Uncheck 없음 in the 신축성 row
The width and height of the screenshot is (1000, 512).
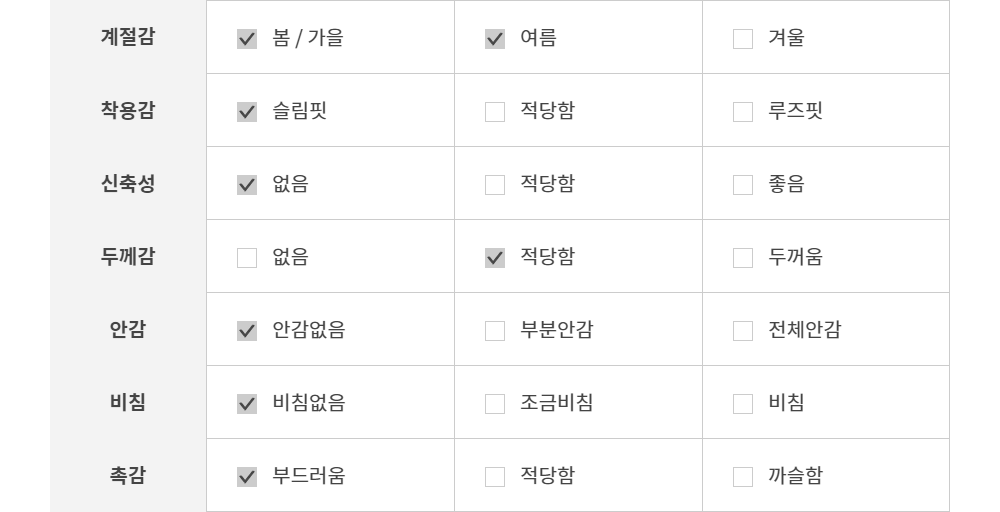tap(247, 185)
